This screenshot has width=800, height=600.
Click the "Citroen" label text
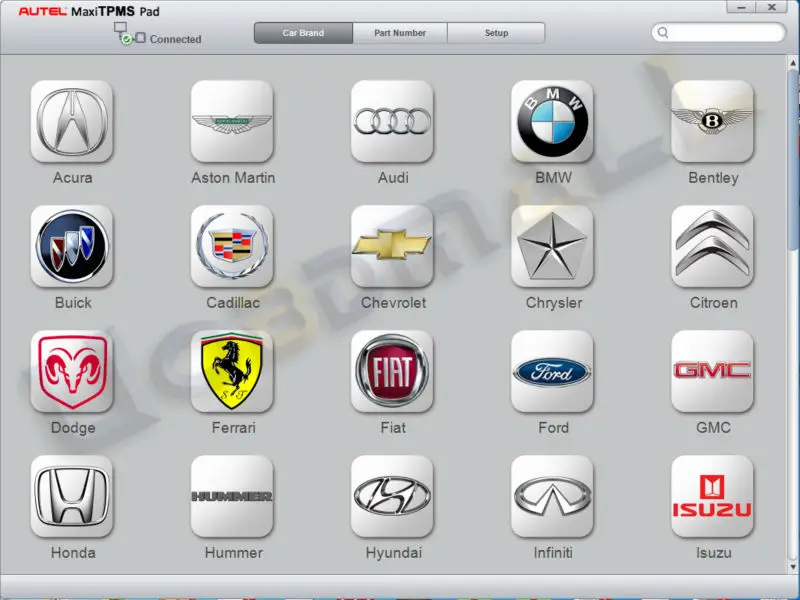[714, 303]
